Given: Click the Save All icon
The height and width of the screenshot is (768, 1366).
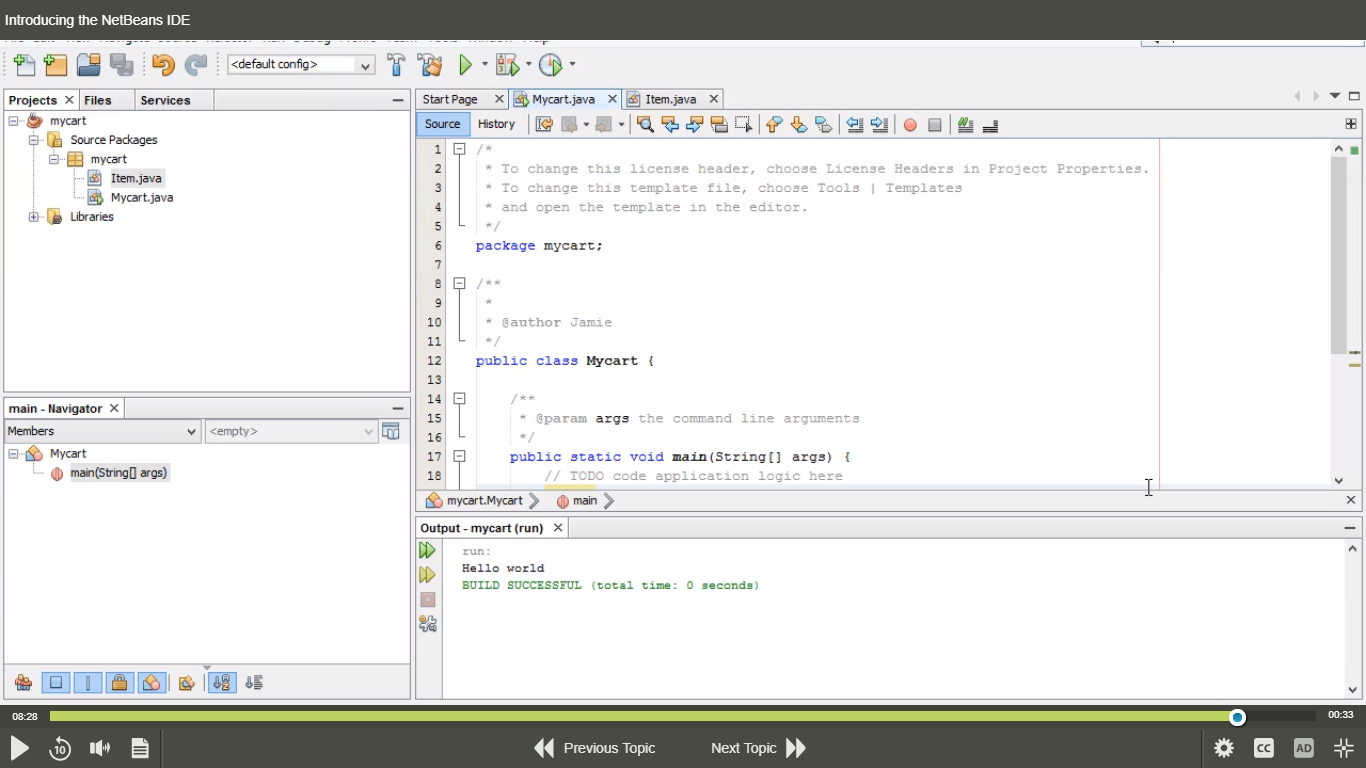Looking at the screenshot, I should click(122, 65).
